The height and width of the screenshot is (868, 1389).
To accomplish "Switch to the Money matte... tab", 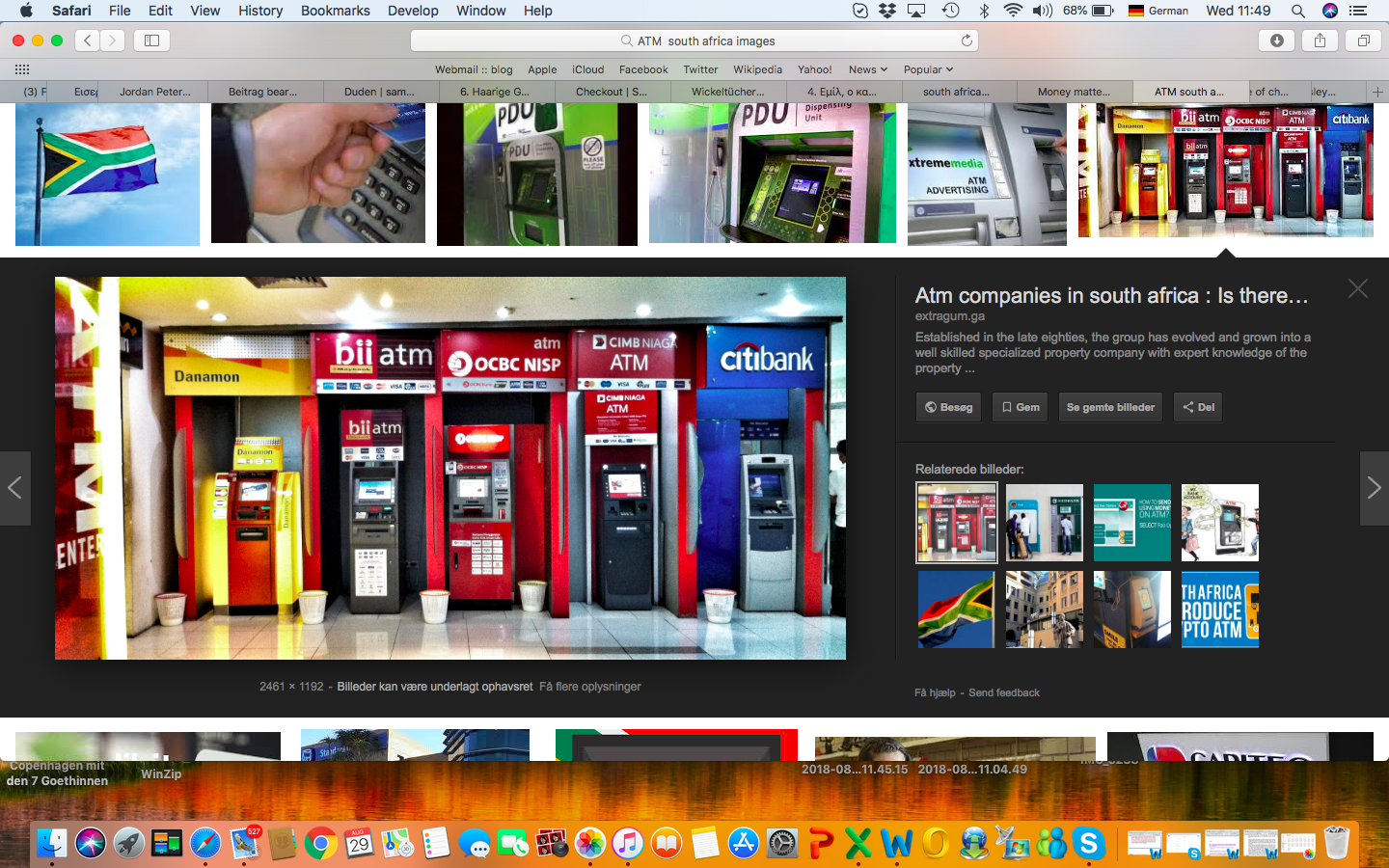I will tap(1074, 92).
